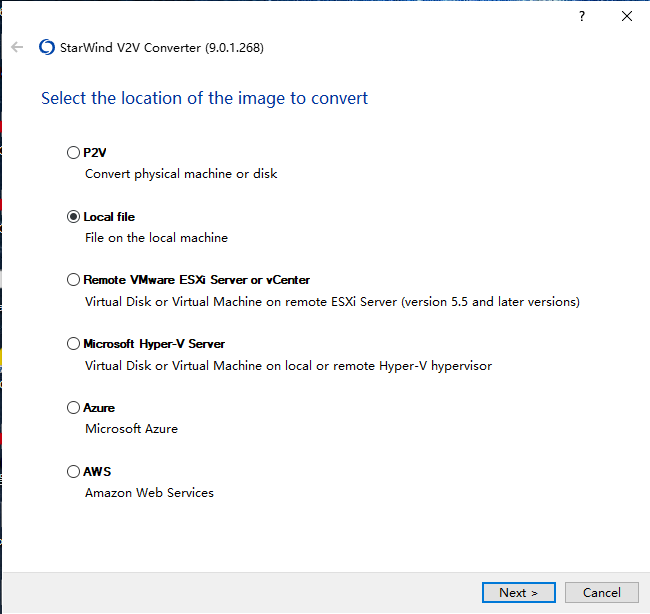The height and width of the screenshot is (614, 650).
Task: Select the Azure radio button
Action: 73,408
